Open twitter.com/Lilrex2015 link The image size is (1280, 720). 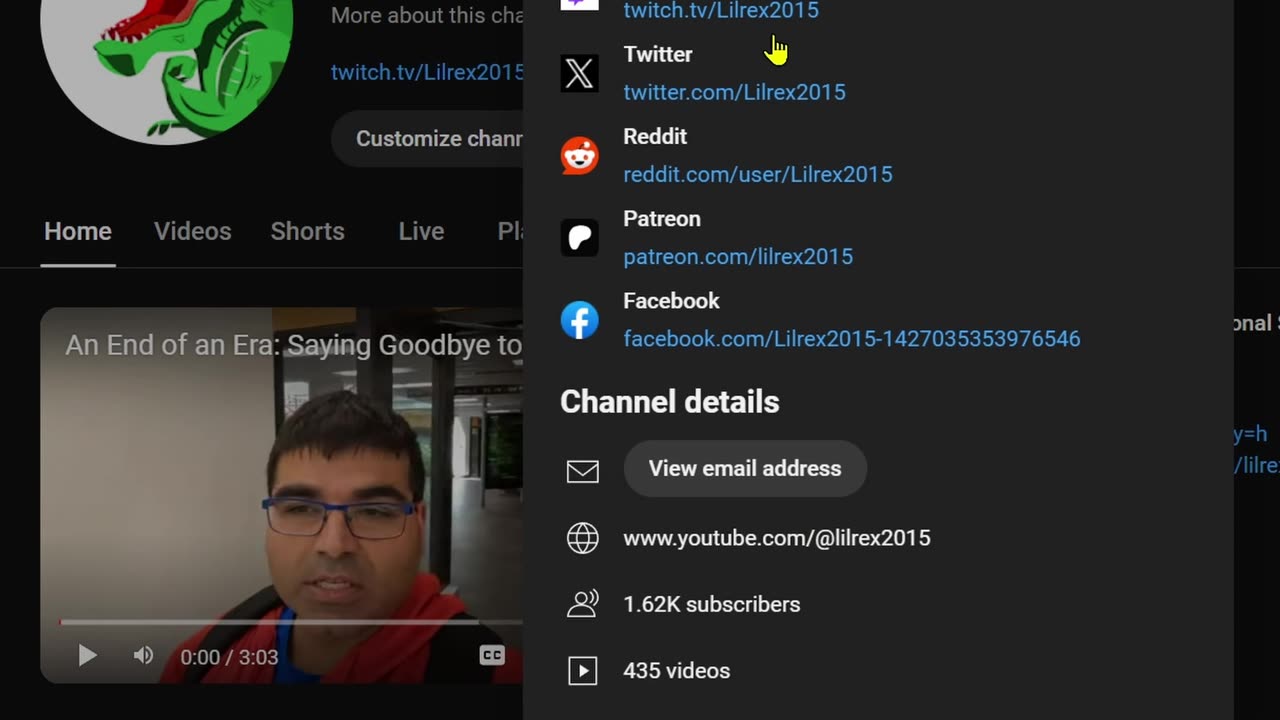point(734,92)
